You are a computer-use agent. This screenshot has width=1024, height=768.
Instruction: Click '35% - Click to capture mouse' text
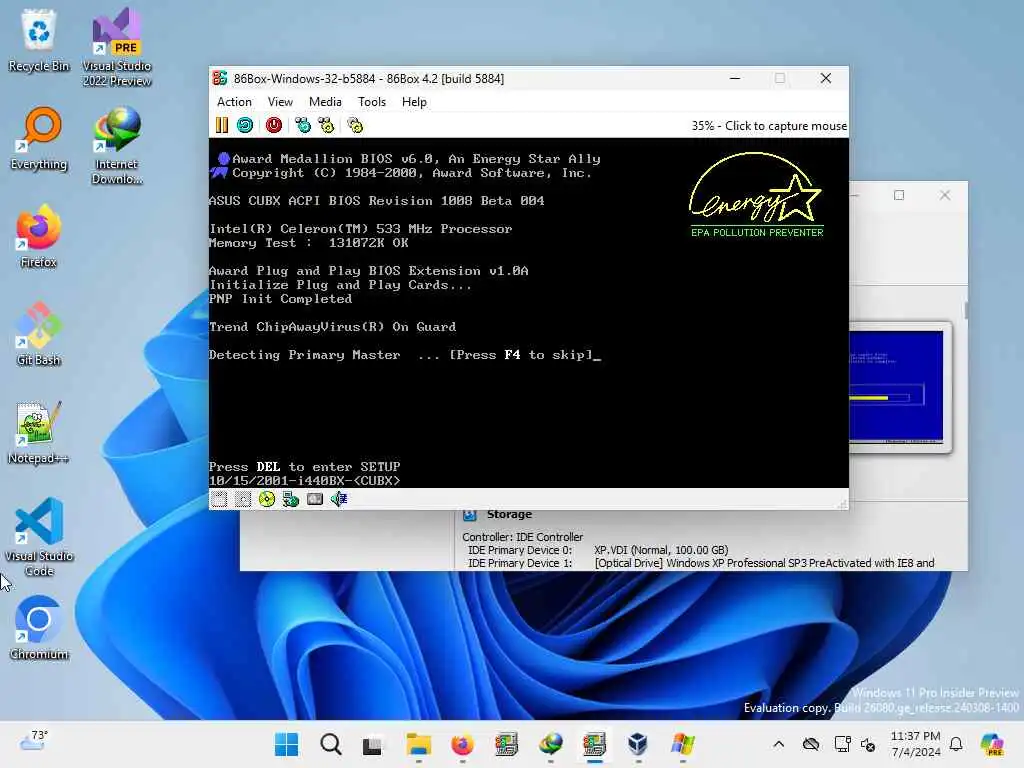[769, 125]
